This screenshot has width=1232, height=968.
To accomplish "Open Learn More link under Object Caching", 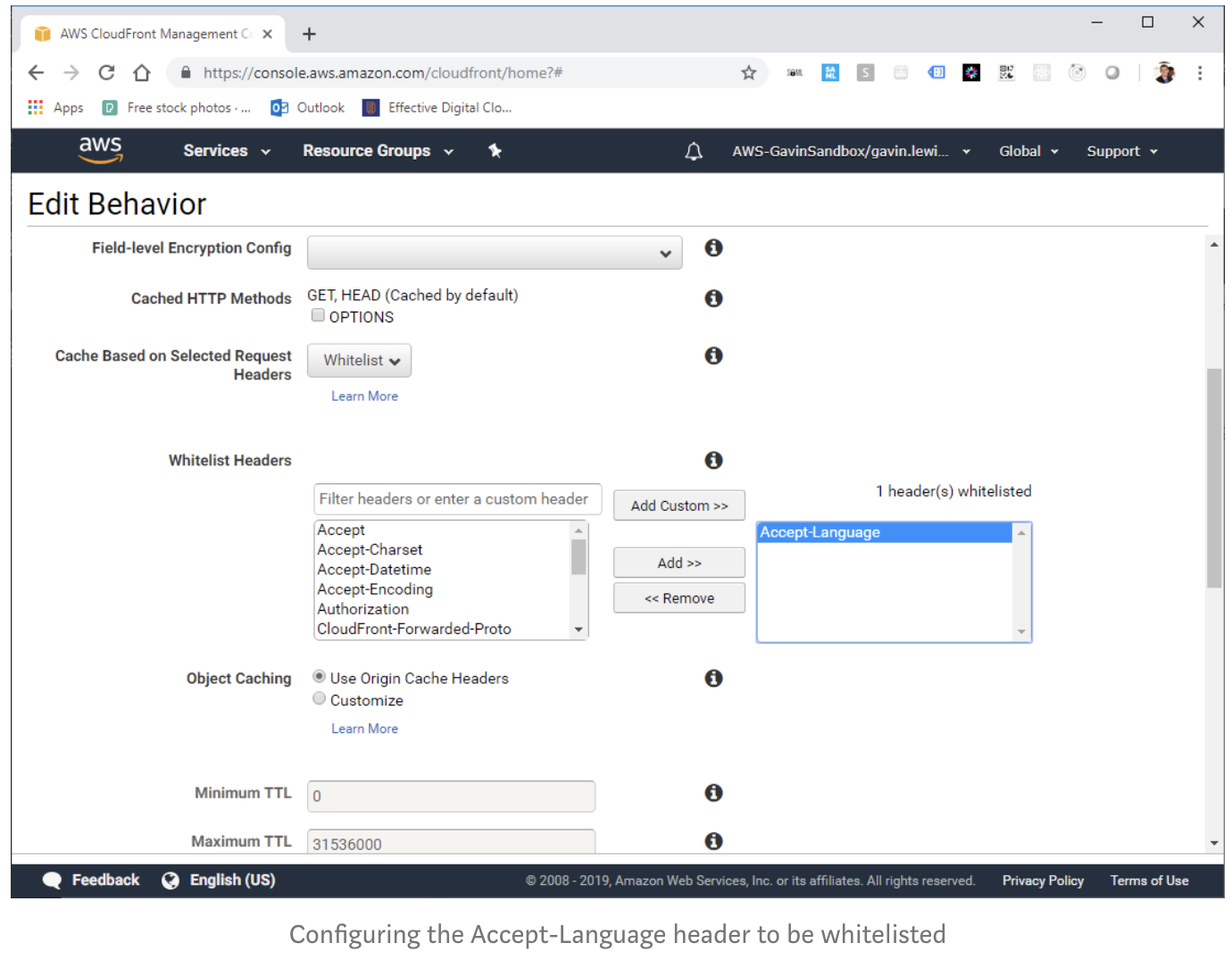I will (364, 729).
